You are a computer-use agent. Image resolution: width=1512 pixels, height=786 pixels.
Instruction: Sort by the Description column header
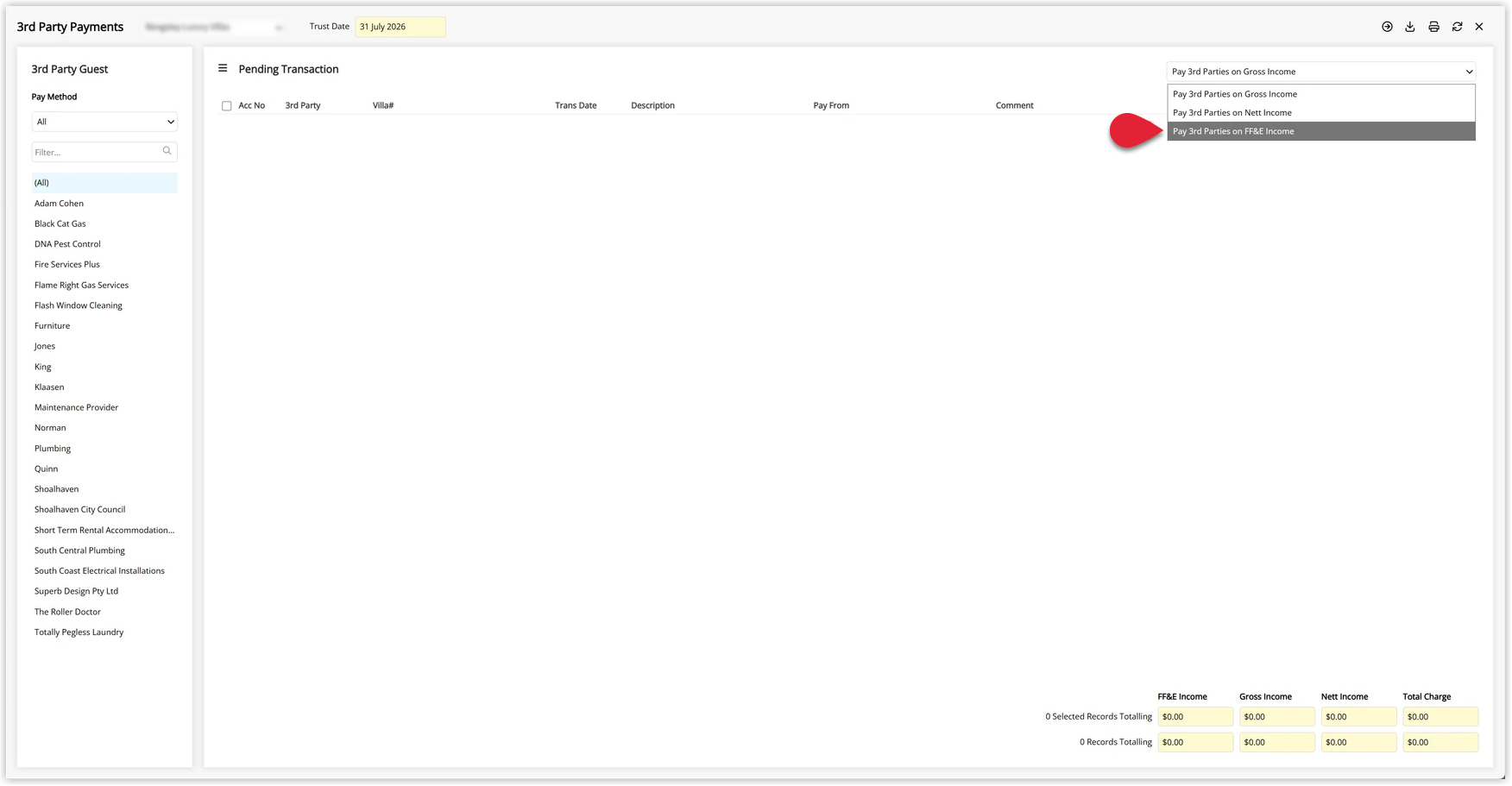[652, 105]
